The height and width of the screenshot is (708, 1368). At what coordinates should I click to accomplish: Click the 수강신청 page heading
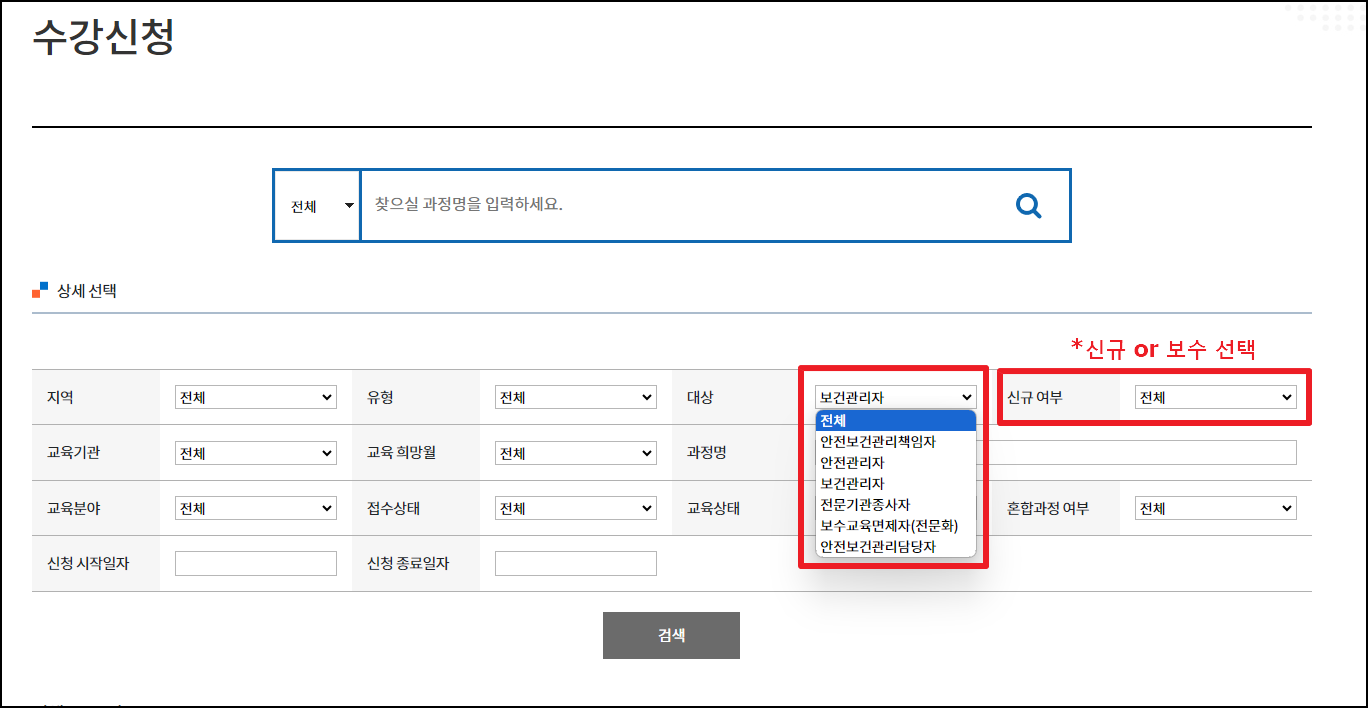coord(104,37)
